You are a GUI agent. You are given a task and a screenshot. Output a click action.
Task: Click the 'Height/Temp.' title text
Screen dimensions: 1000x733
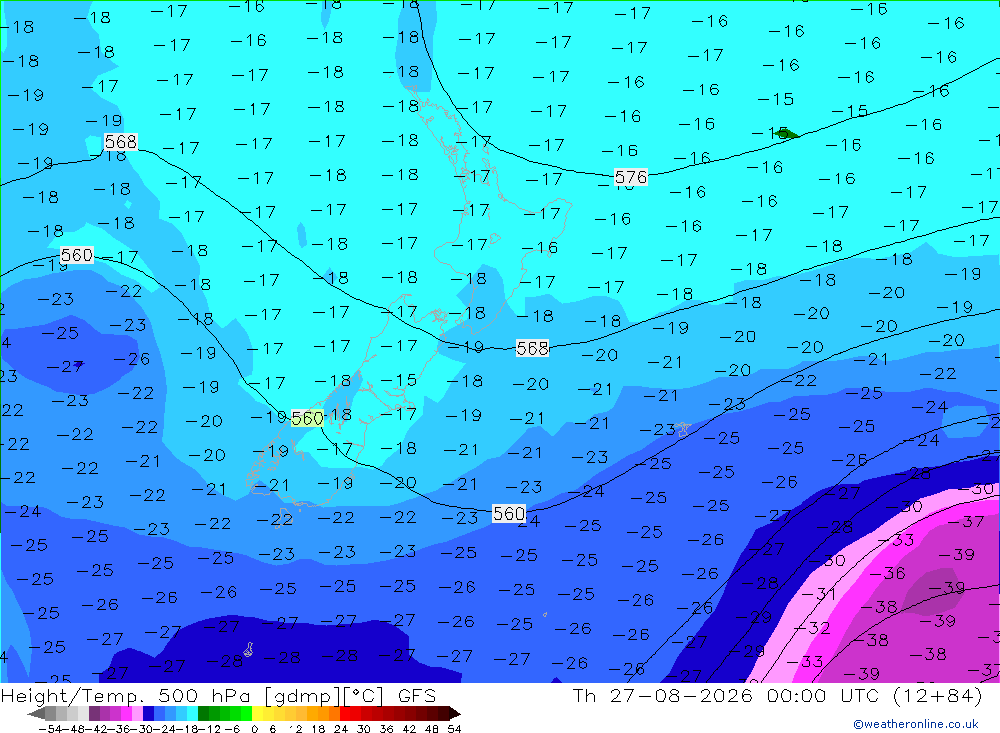tap(73, 696)
